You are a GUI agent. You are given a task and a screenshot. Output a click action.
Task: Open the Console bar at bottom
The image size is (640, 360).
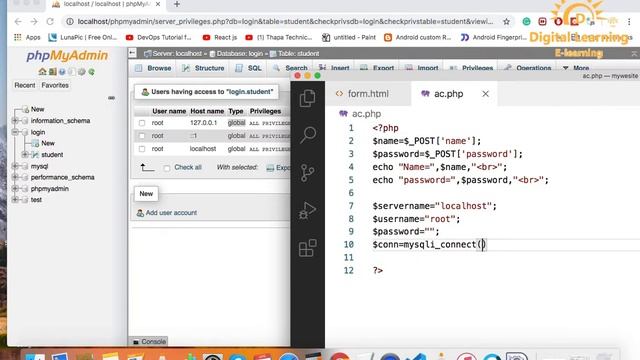click(149, 342)
